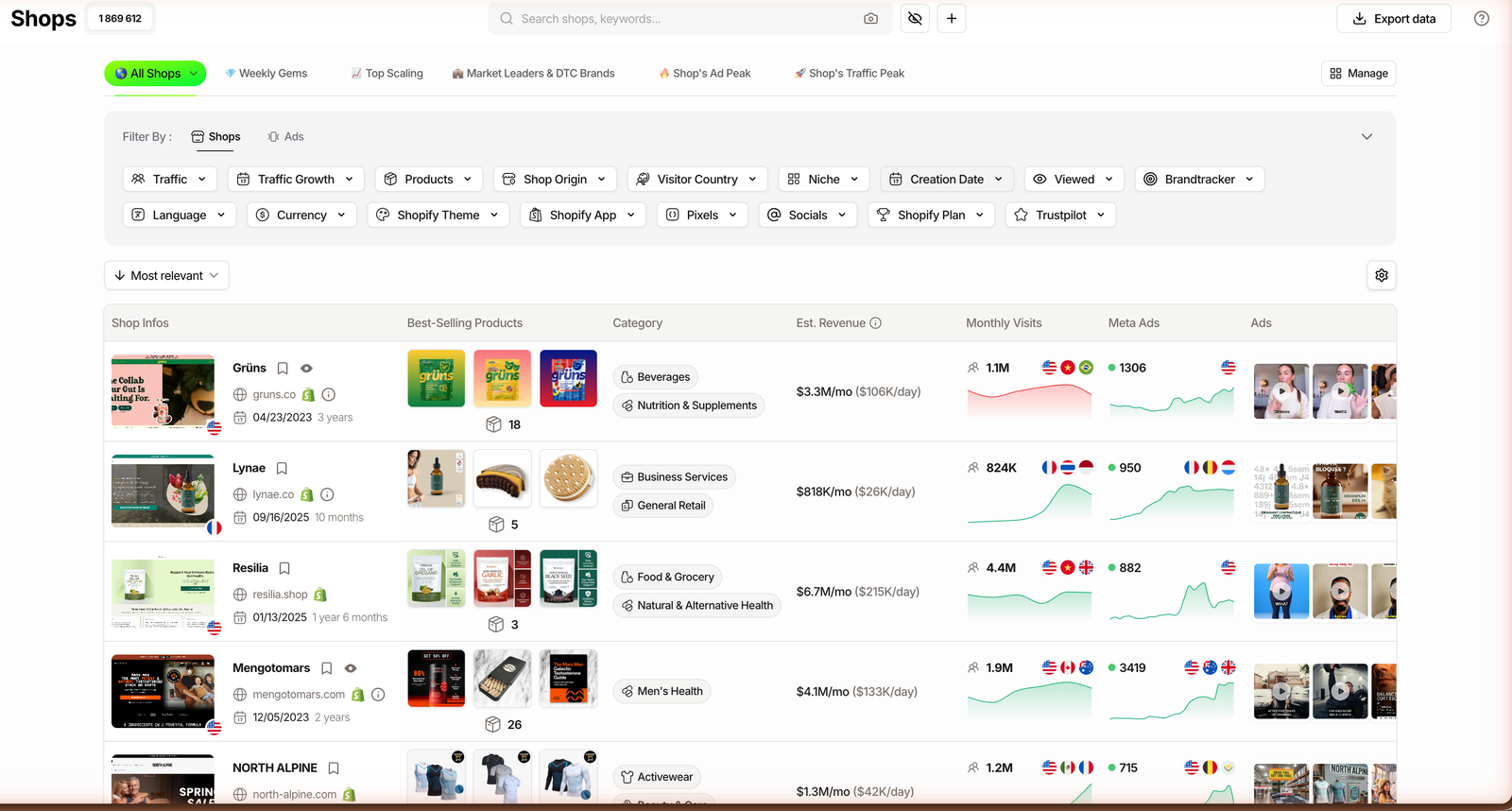Screen dimensions: 1512x811
Task: Click the info icon beside gruns.co
Action: (329, 394)
